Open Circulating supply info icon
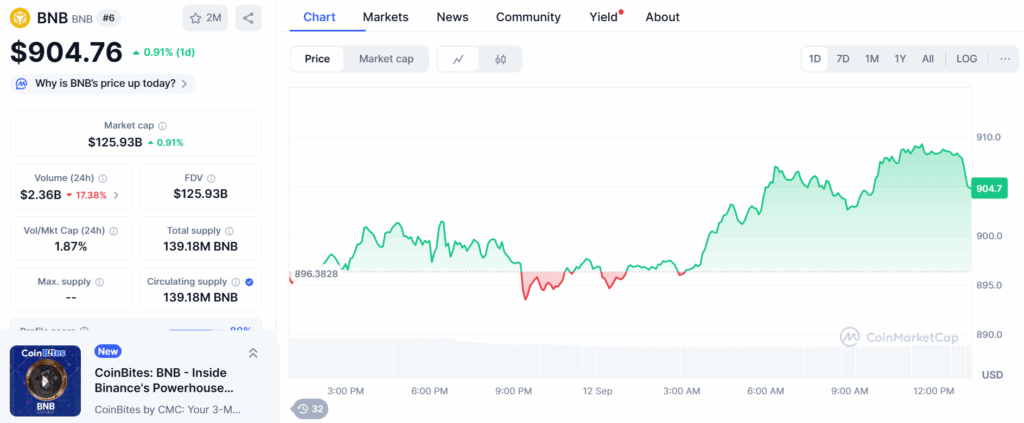The image size is (1024, 423). [x=236, y=282]
